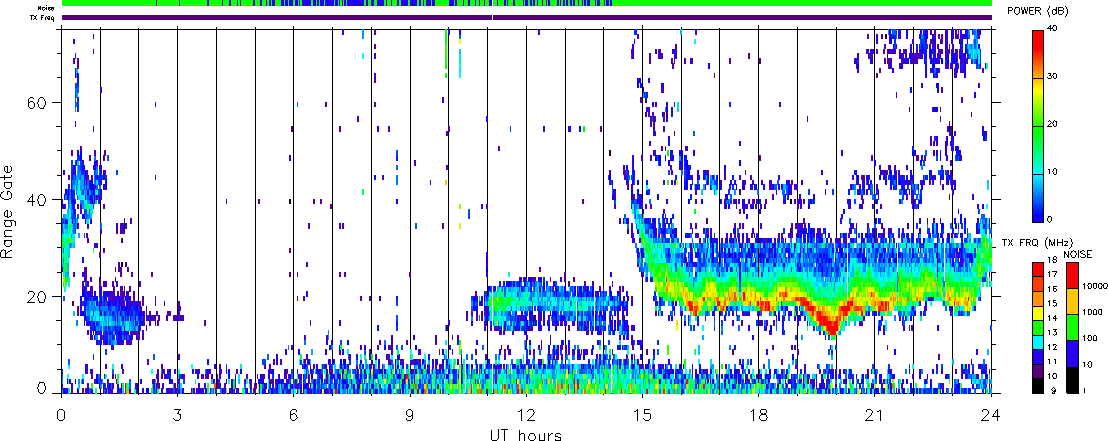
Task: Click the purple TX Freq strip above plot
Action: [x=527, y=17]
